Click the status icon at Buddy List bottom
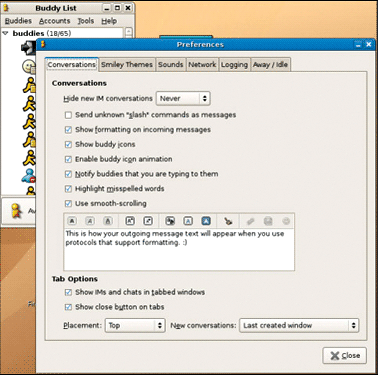378x375 pixels. (x=15, y=211)
